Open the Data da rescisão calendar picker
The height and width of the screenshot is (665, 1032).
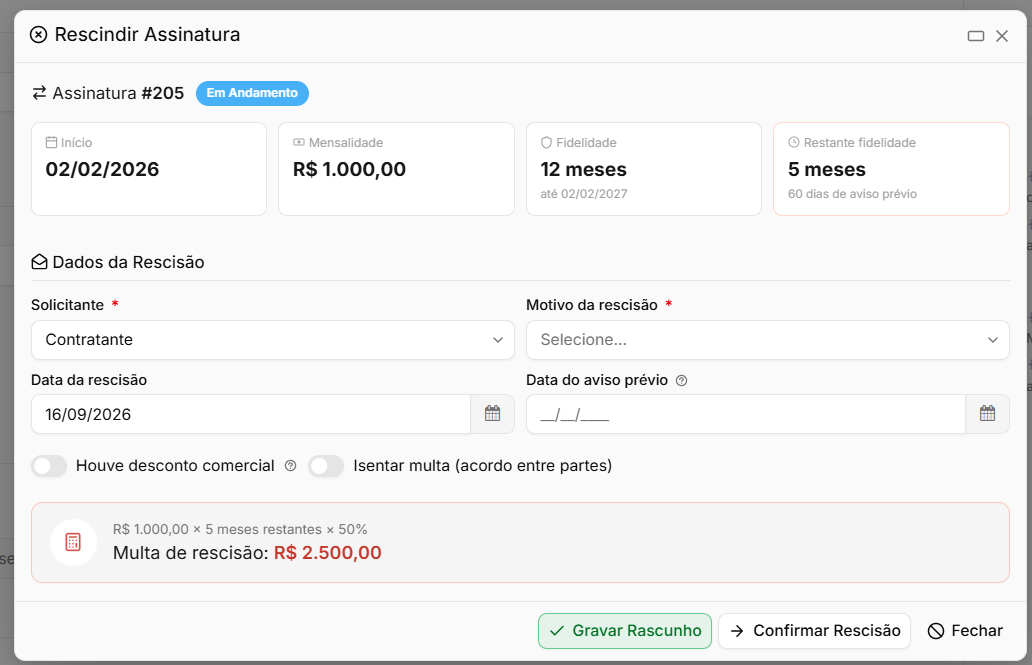[x=492, y=413]
